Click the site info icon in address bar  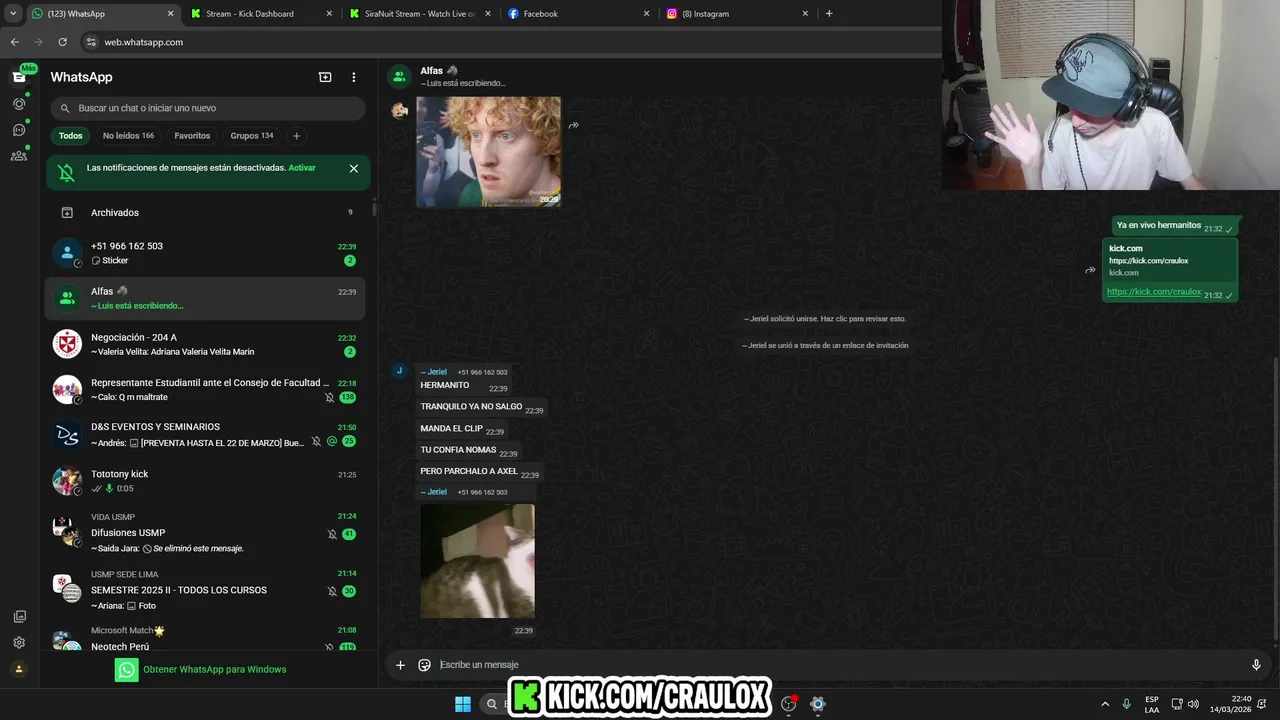91,42
